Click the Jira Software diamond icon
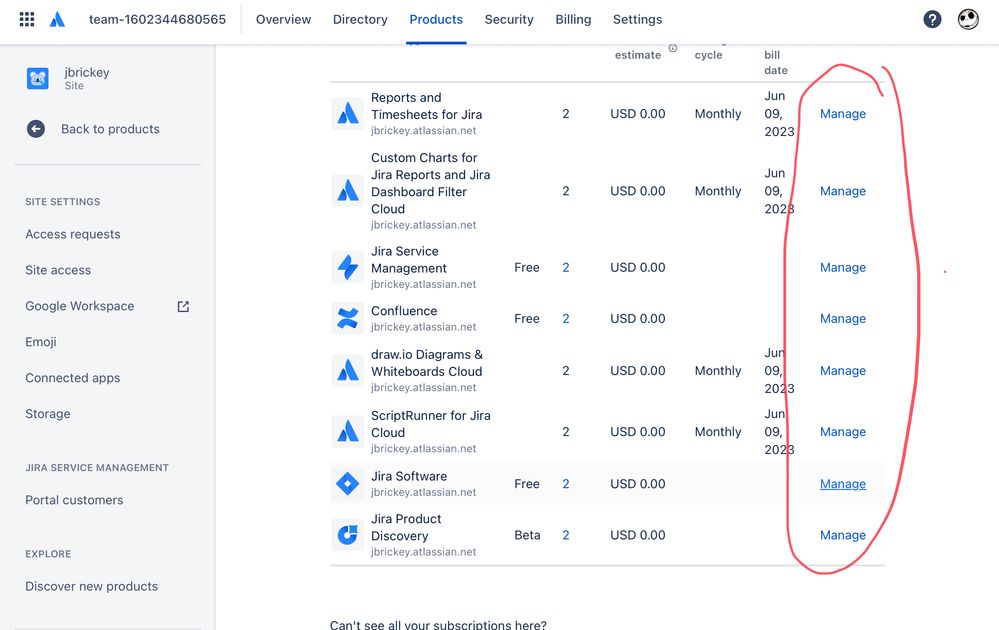 [347, 484]
